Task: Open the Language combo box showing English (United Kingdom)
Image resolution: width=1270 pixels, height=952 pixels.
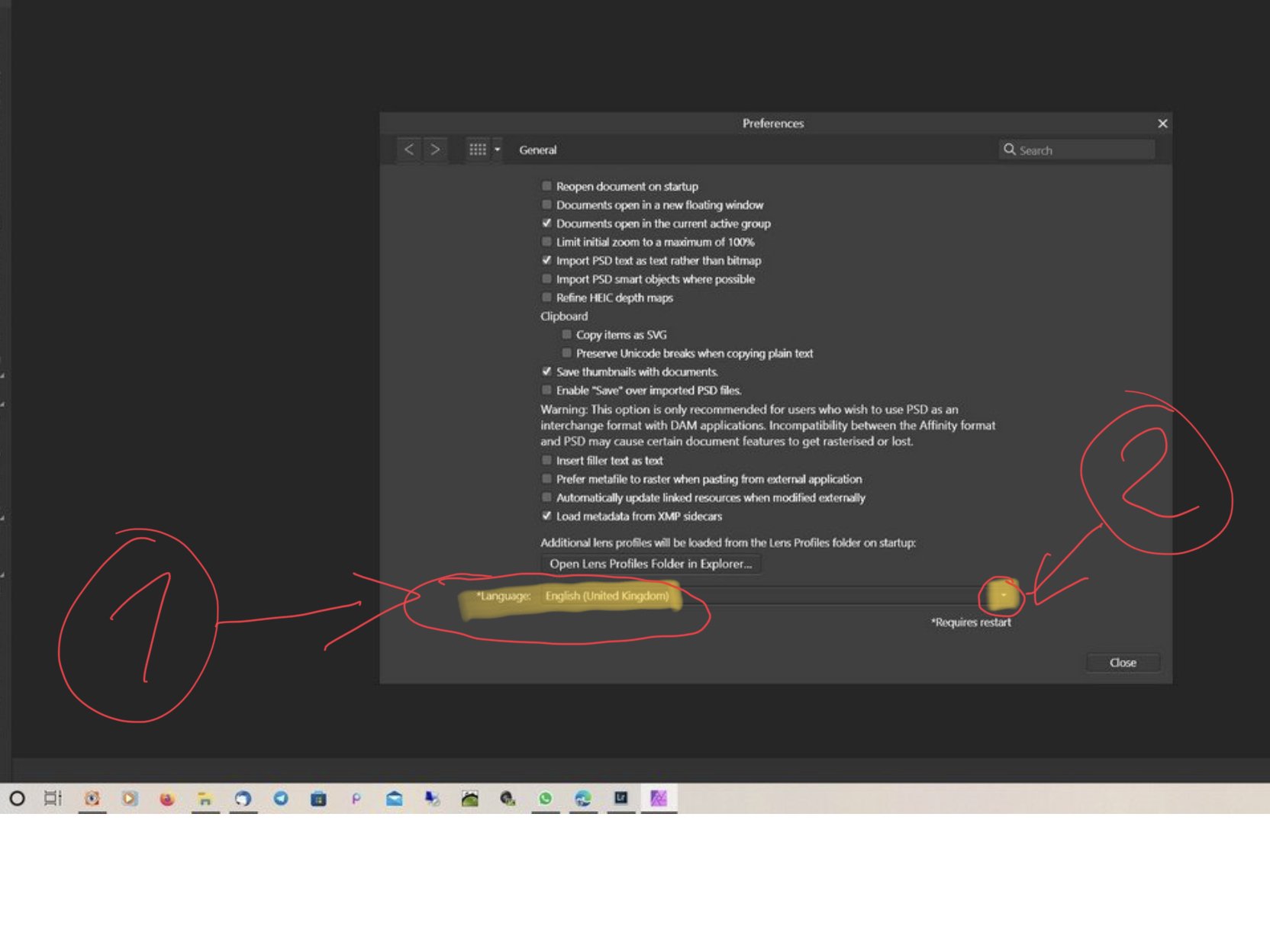Action: click(778, 596)
